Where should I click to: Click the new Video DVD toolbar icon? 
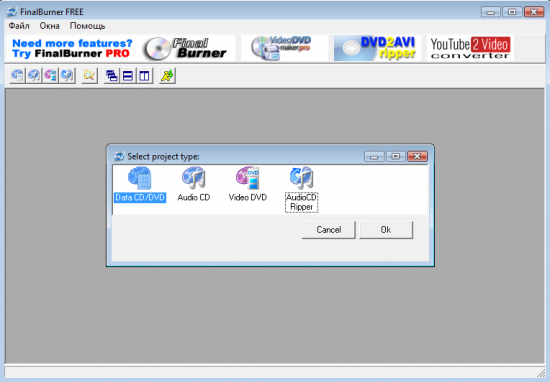point(51,76)
